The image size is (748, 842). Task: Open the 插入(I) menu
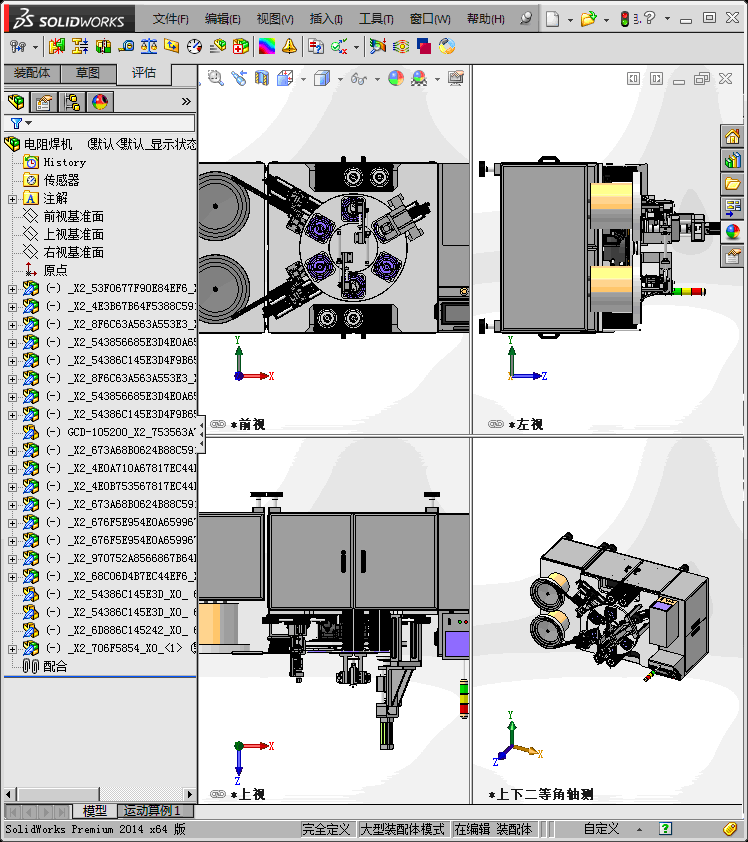tap(326, 19)
